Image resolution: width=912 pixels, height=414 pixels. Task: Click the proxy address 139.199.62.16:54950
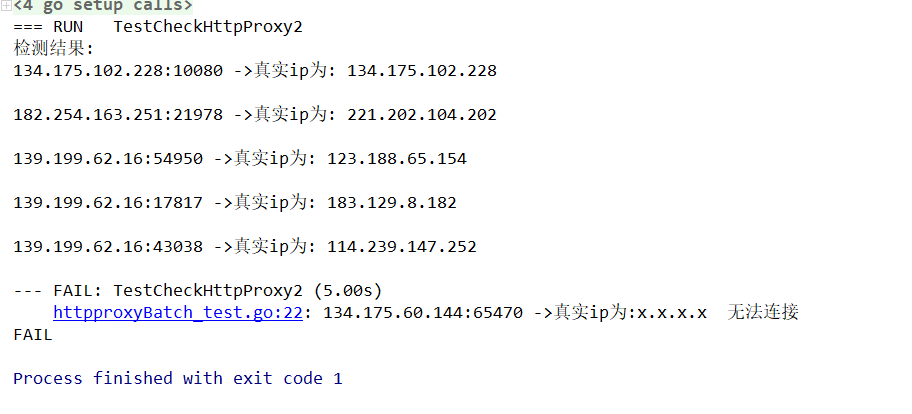point(108,159)
